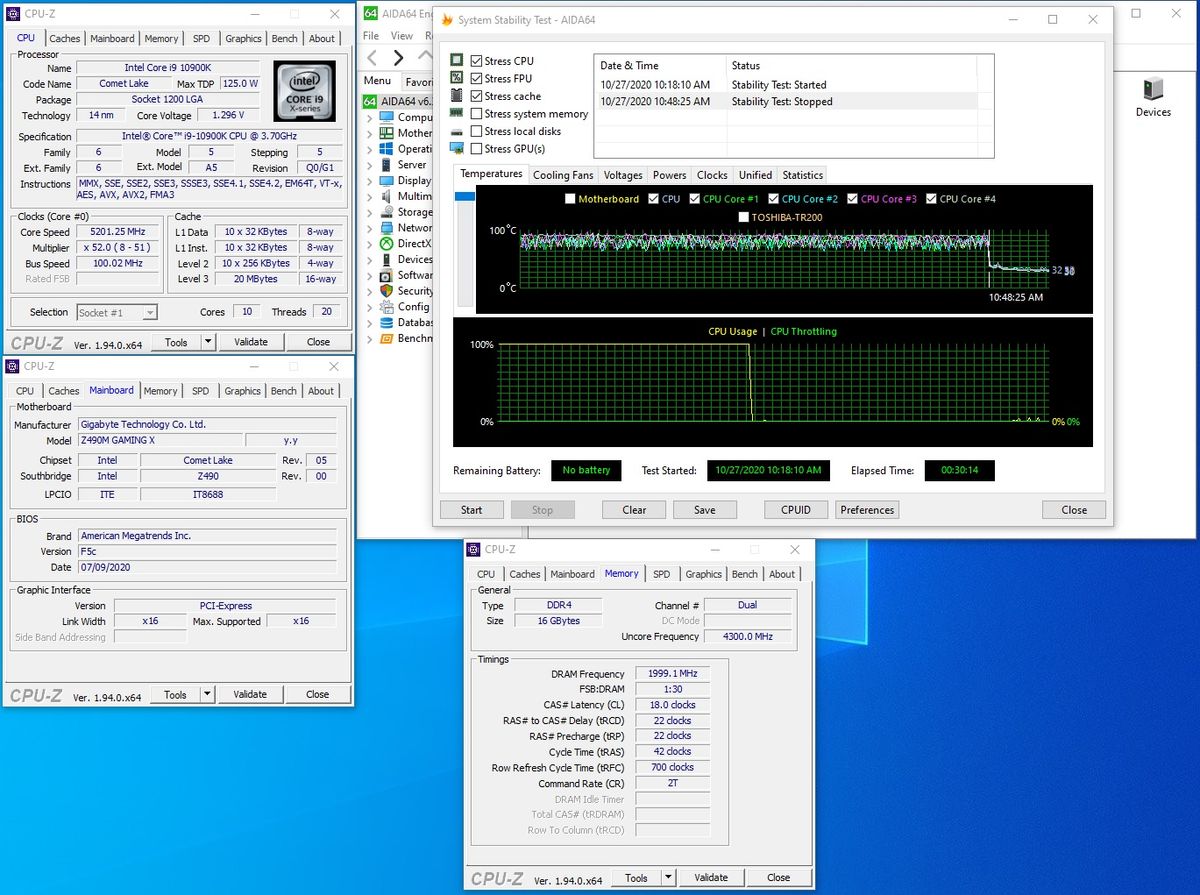The height and width of the screenshot is (895, 1200).
Task: Enable the Stress system memory checkbox
Action: click(x=476, y=114)
